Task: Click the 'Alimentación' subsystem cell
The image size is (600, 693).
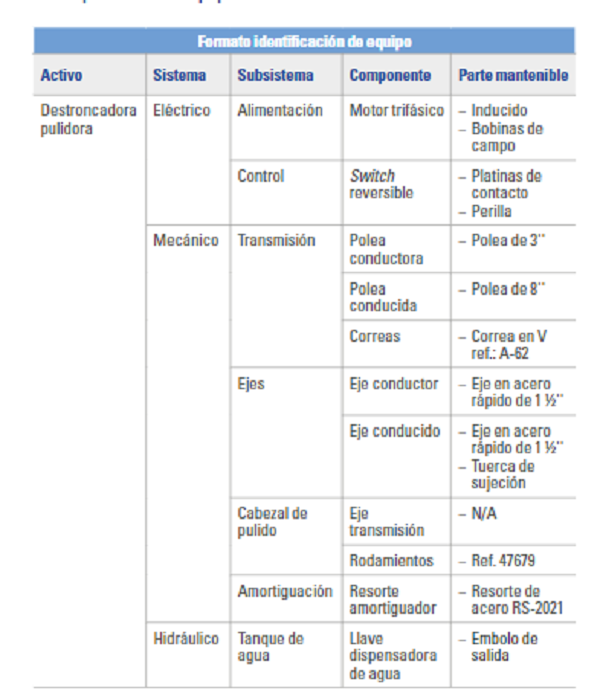Action: (280, 111)
